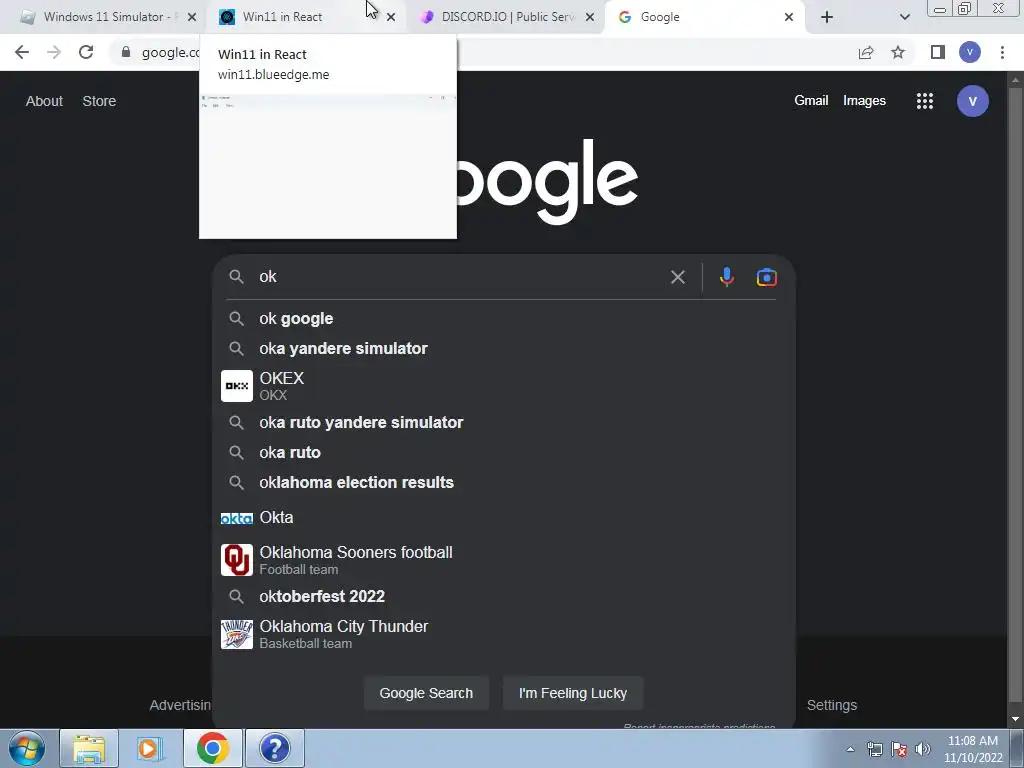Open a new tab with the plus button
This screenshot has height=768, width=1024.
(x=827, y=17)
